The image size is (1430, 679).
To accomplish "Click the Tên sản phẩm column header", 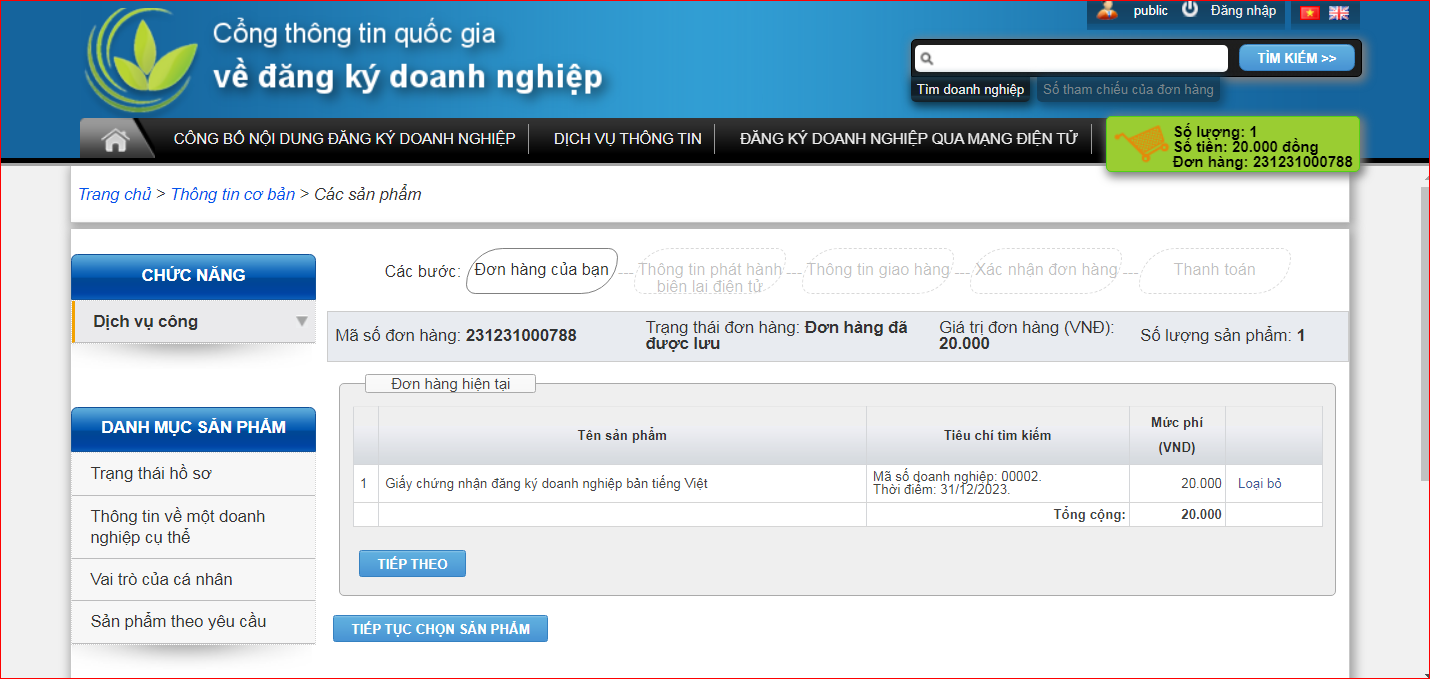I will 622,435.
